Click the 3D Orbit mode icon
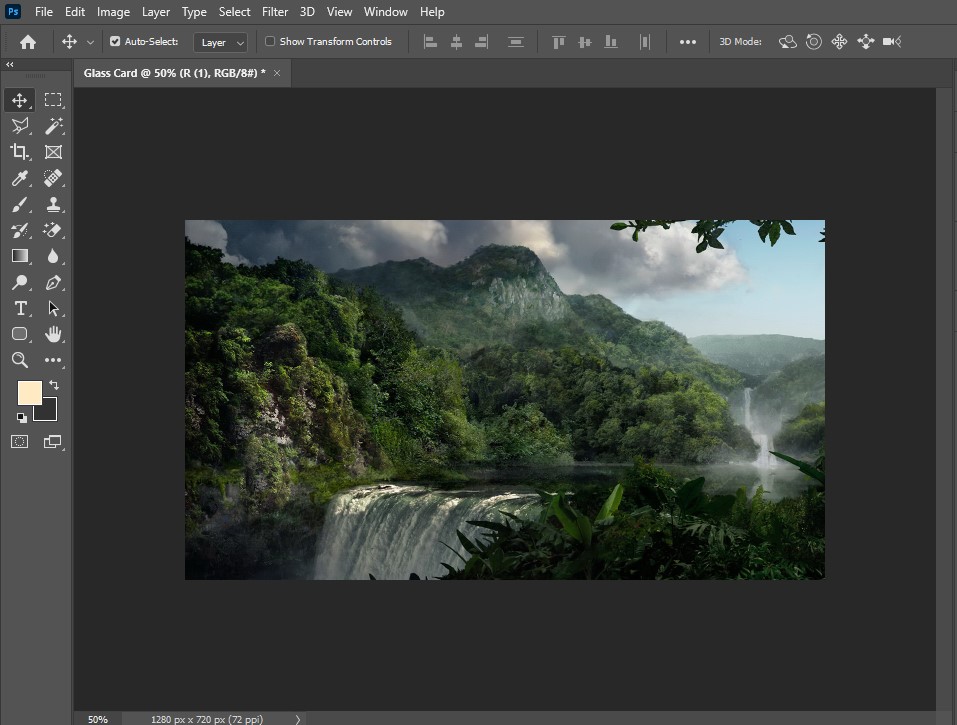The image size is (957, 725). [x=788, y=41]
